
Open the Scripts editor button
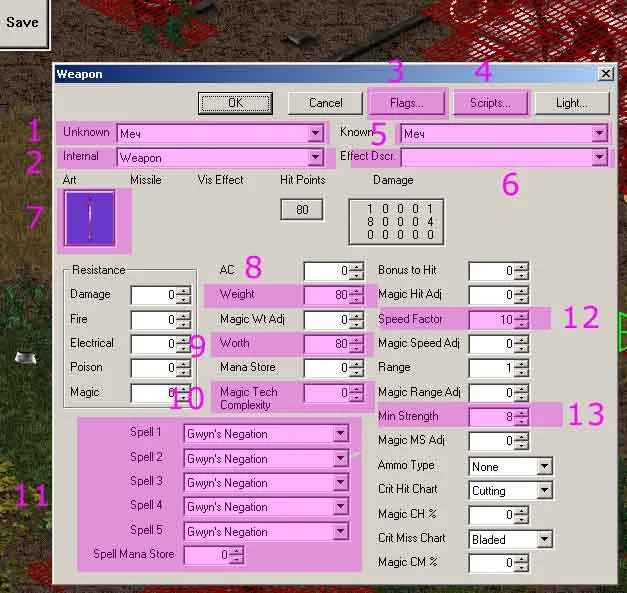[x=489, y=103]
